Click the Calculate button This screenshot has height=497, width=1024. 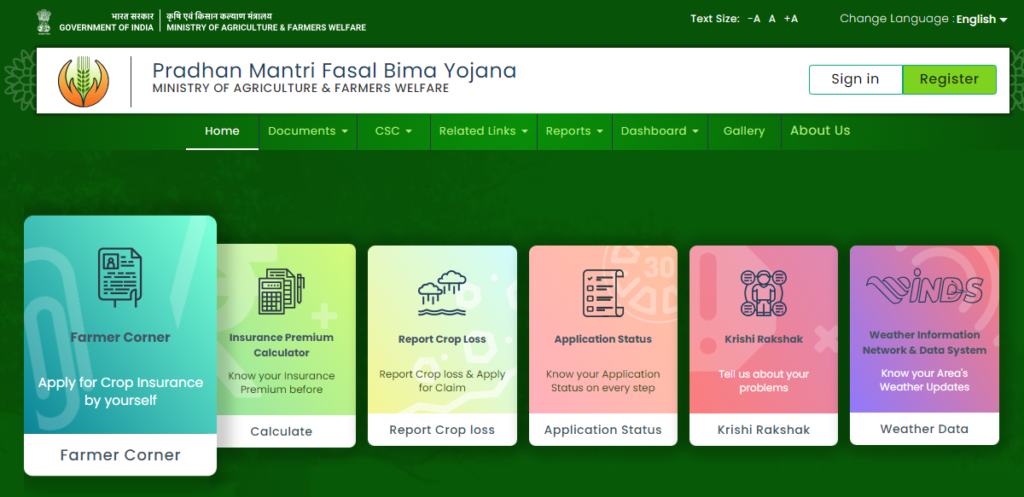click(281, 431)
